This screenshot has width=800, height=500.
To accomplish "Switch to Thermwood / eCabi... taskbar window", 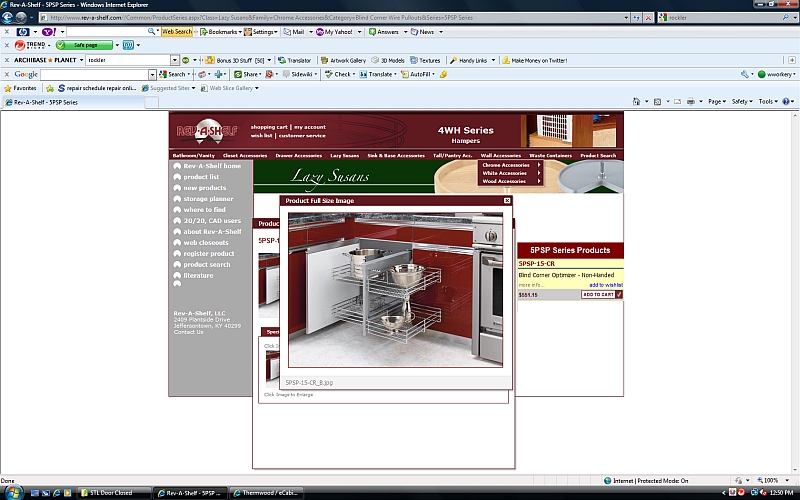I will coord(266,493).
